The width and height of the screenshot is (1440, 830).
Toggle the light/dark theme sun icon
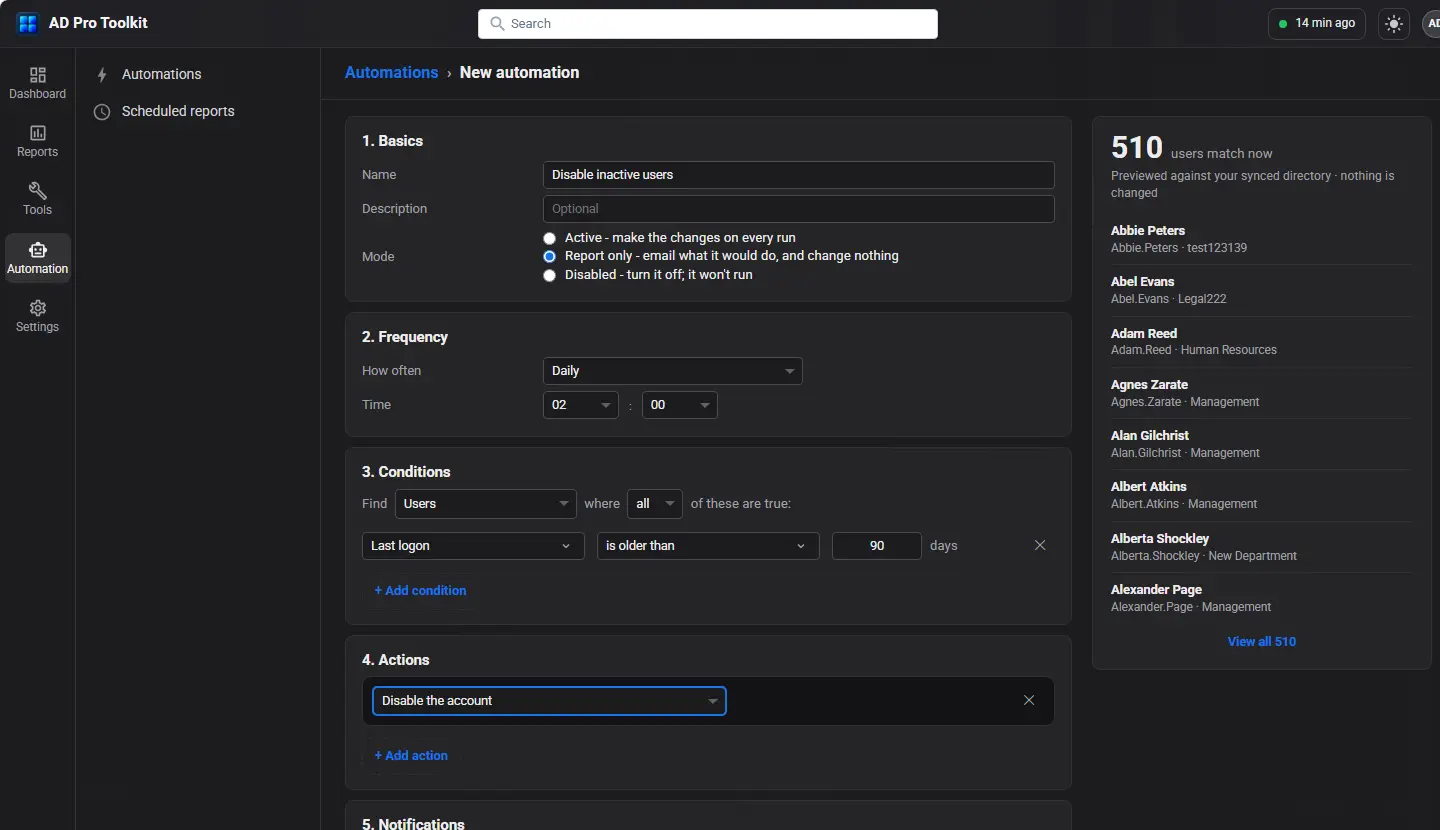1394,24
